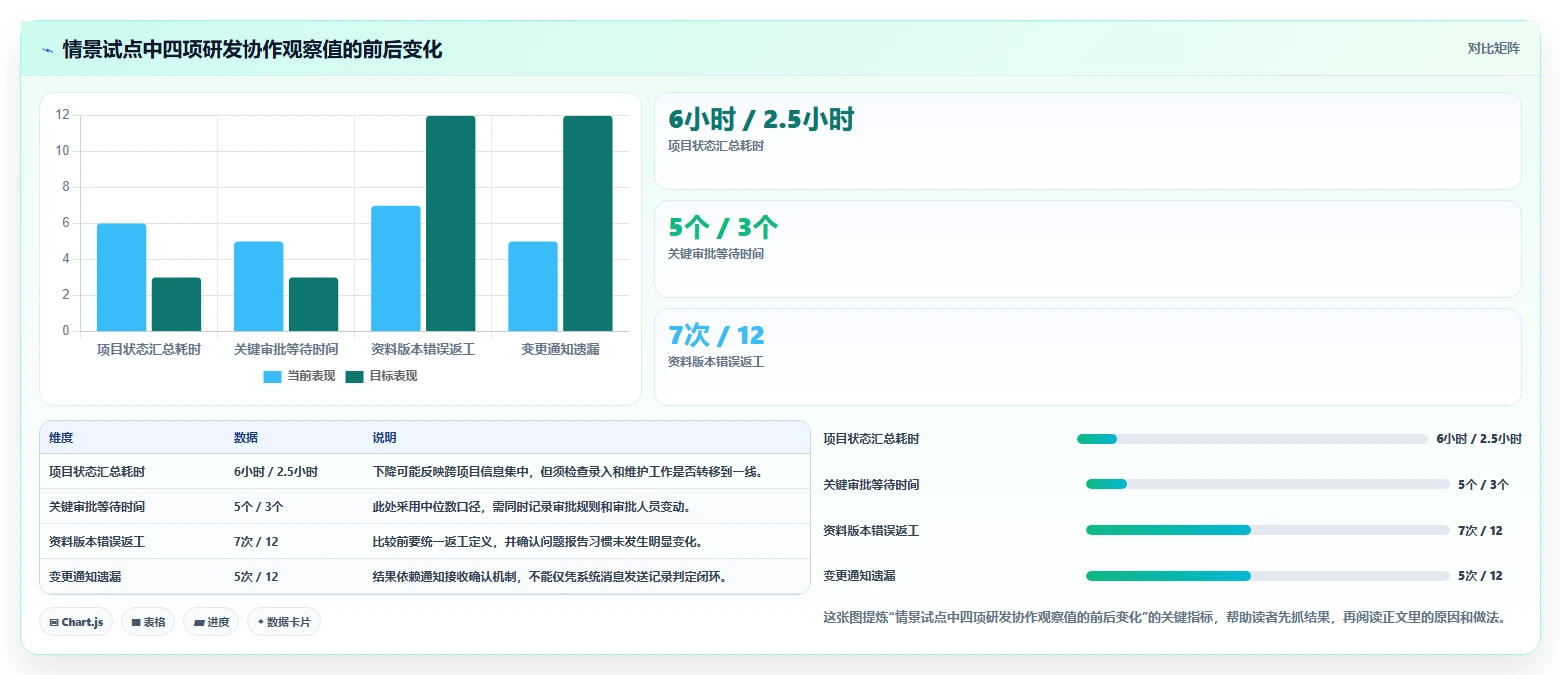Select the 进度 tag
Screen dimensions: 1561x675
click(211, 622)
